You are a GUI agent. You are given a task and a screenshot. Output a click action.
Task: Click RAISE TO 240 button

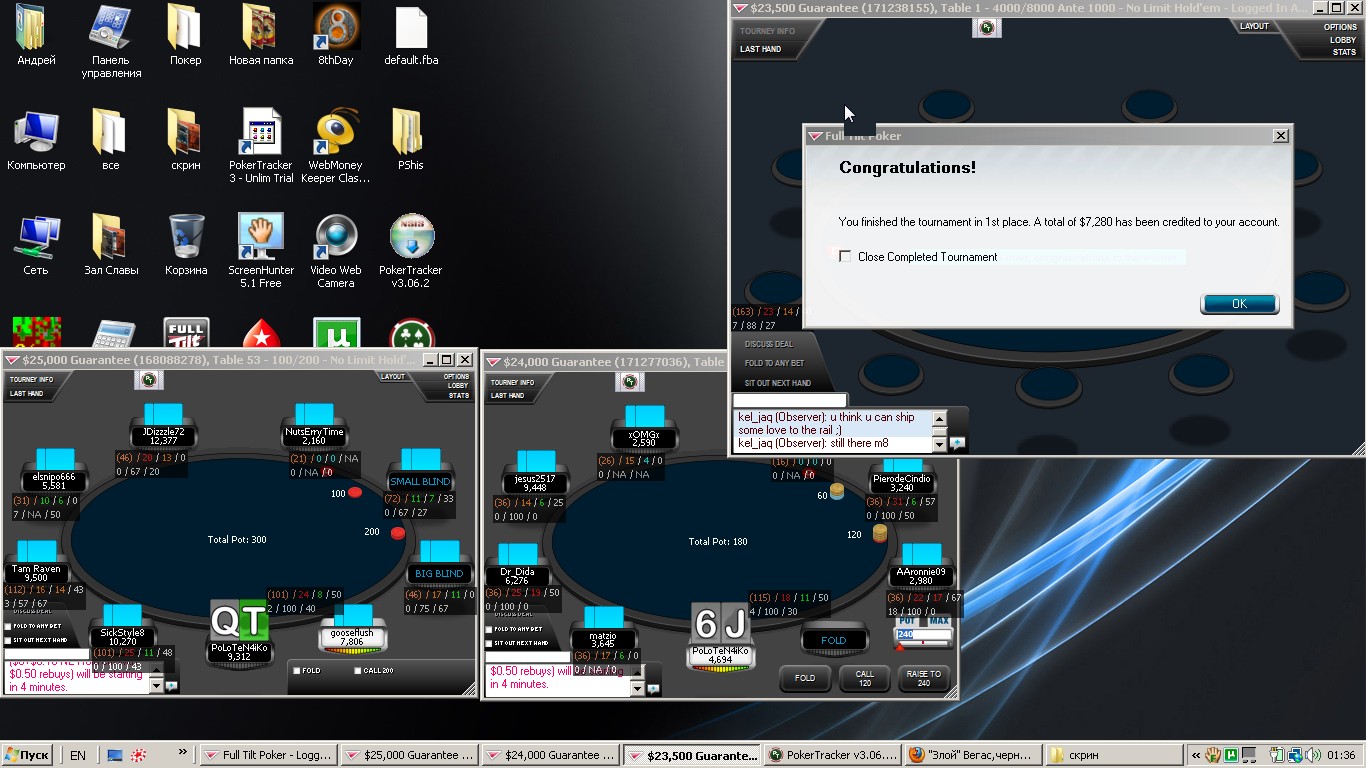pos(923,678)
